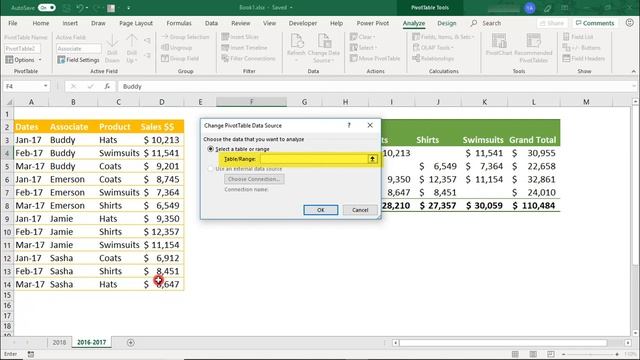Image resolution: width=640 pixels, height=360 pixels.
Task: Click the Refresh data icon
Action: click(296, 41)
